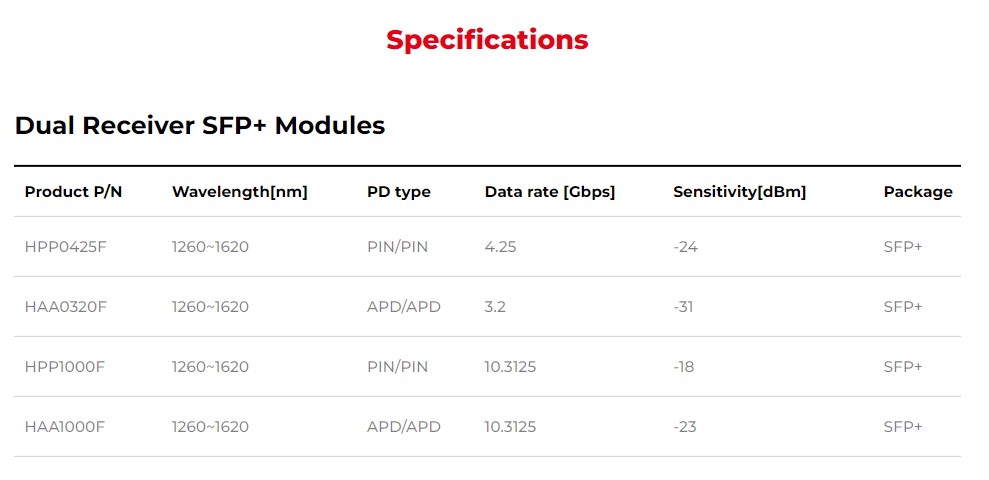Click the APD/APD cell in HAA0320F row

pos(403,307)
